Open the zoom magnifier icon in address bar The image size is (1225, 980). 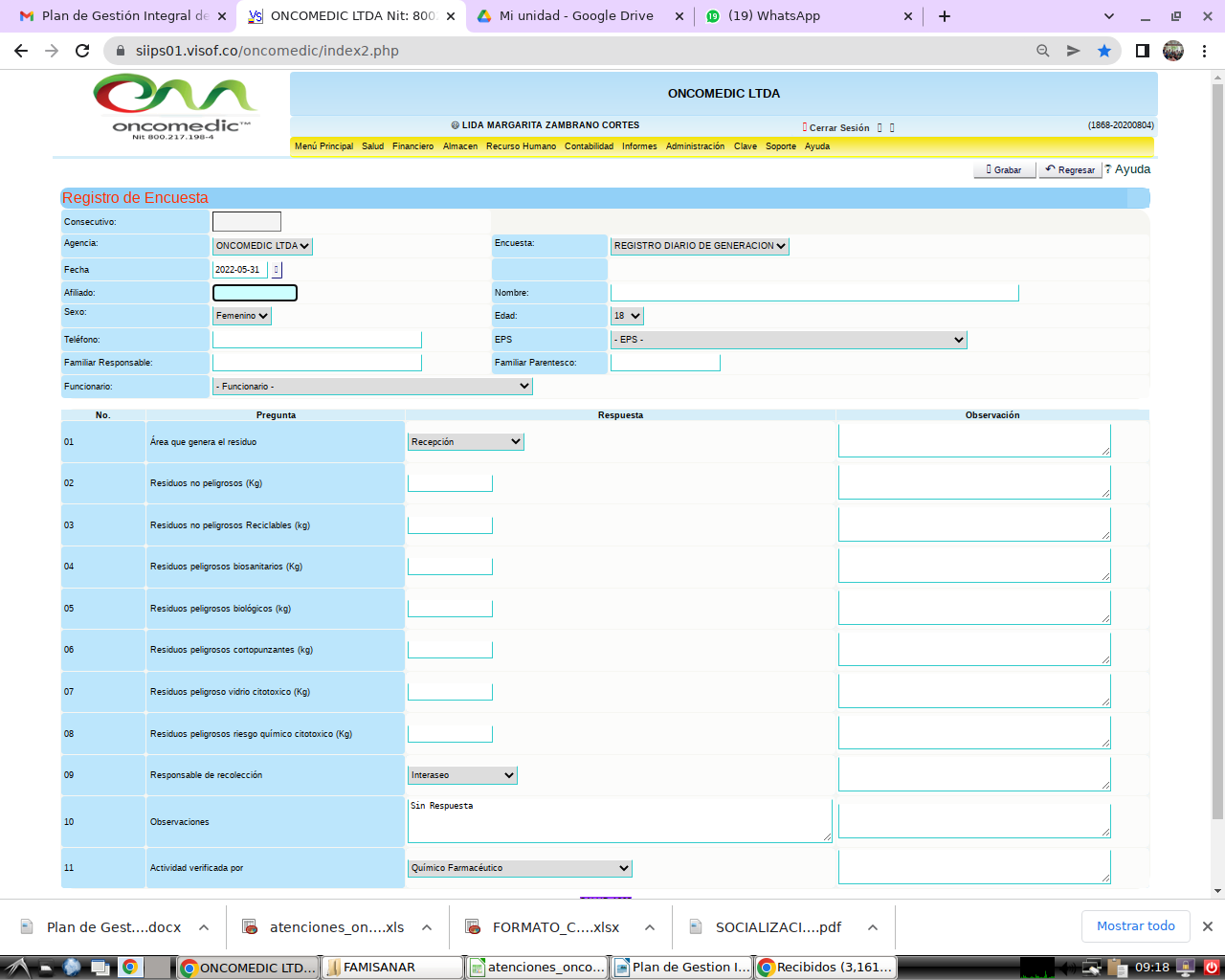click(x=1043, y=51)
